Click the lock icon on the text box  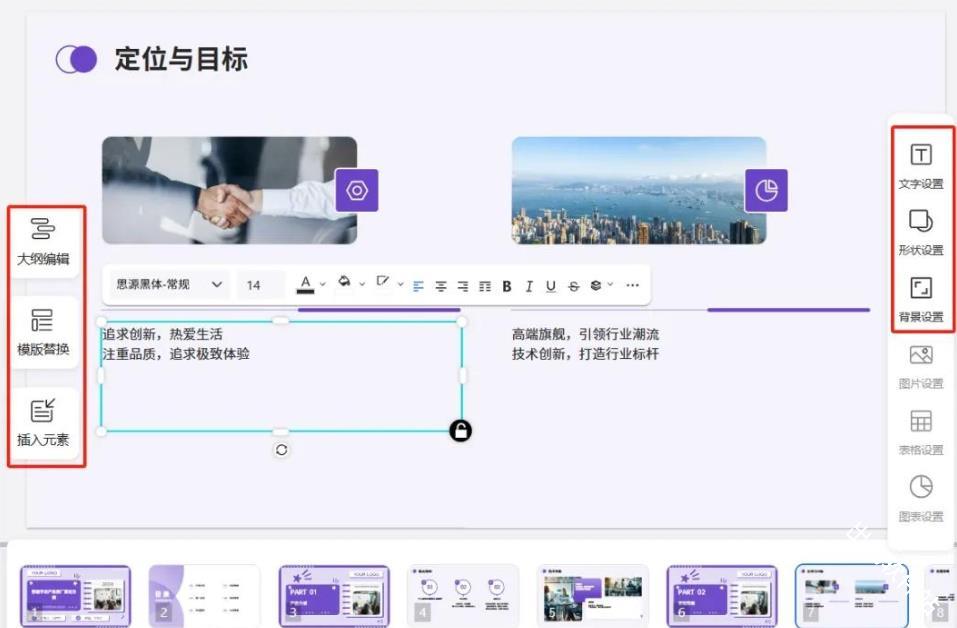pos(460,431)
